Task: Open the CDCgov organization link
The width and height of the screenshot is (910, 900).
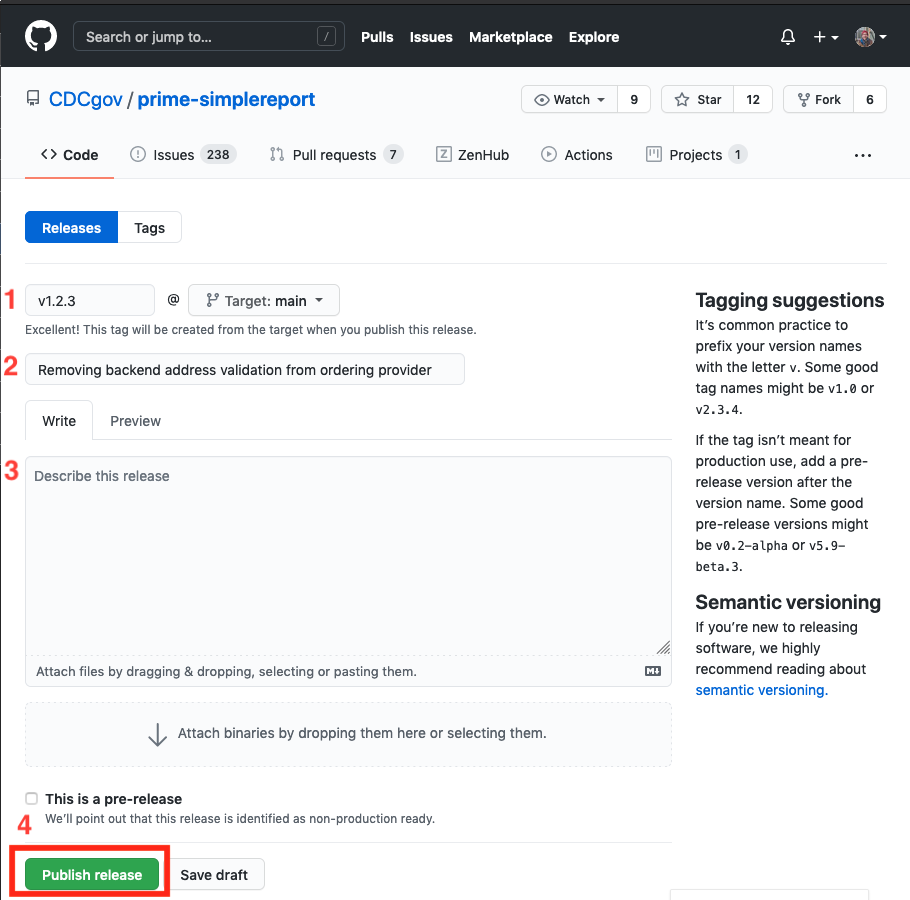Action: (x=85, y=99)
